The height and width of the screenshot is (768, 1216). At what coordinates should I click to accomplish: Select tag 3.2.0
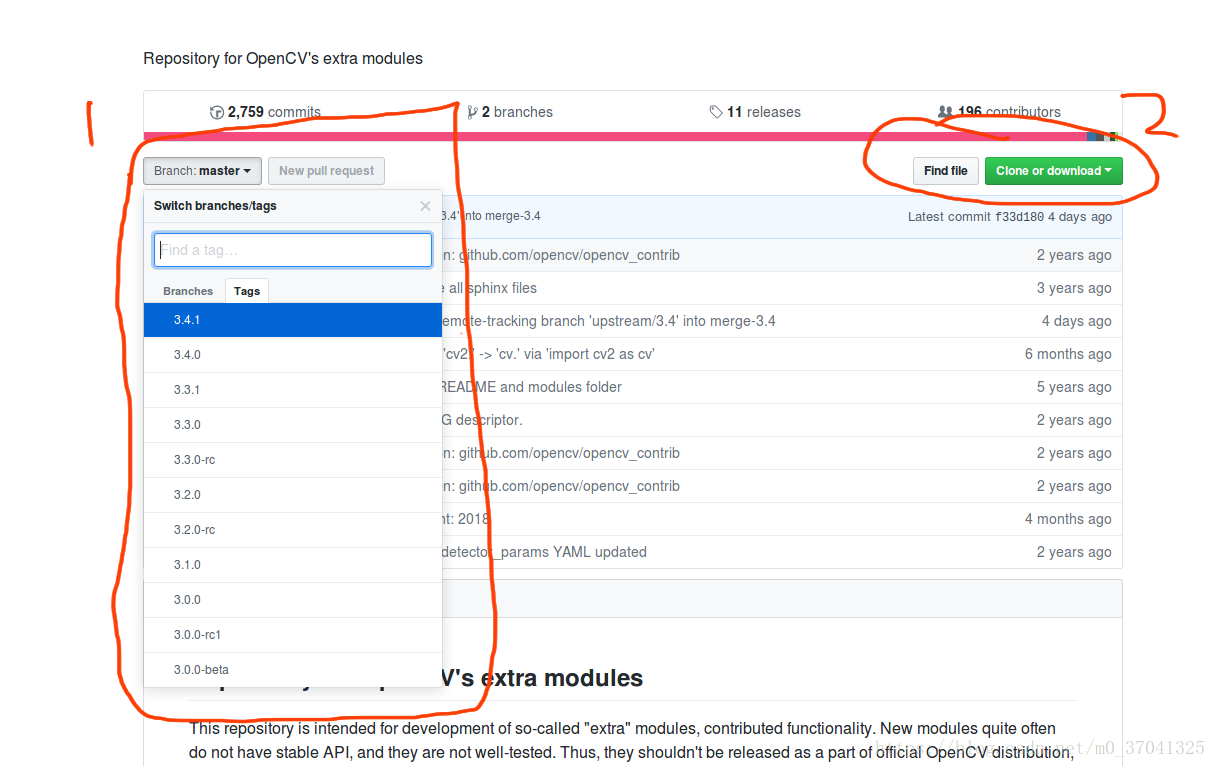point(293,495)
